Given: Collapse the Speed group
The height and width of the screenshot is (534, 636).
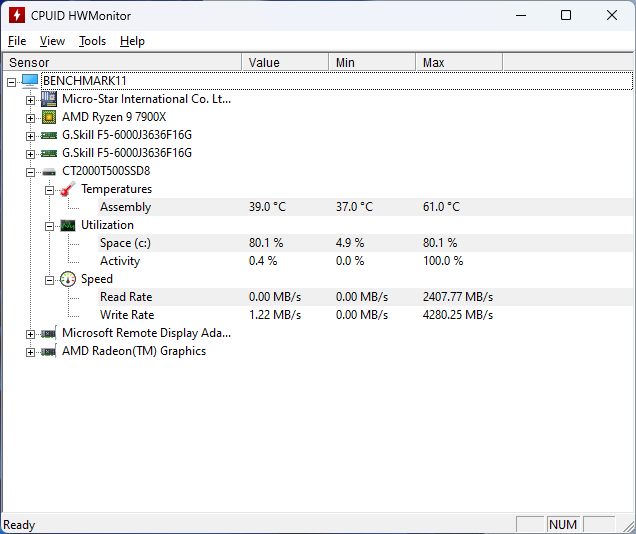Looking at the screenshot, I should coord(49,280).
